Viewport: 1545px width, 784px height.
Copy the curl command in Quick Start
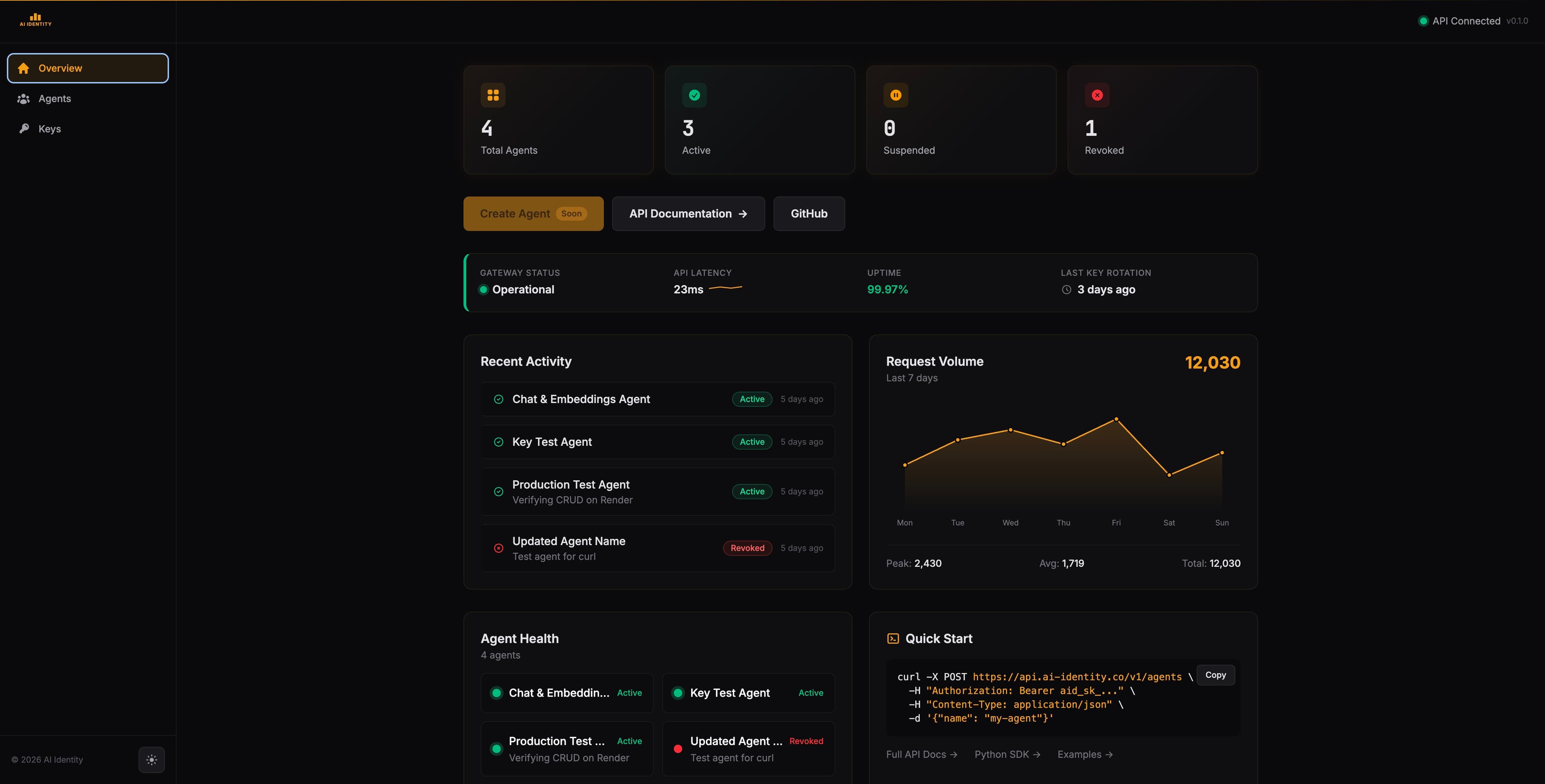tap(1215, 675)
